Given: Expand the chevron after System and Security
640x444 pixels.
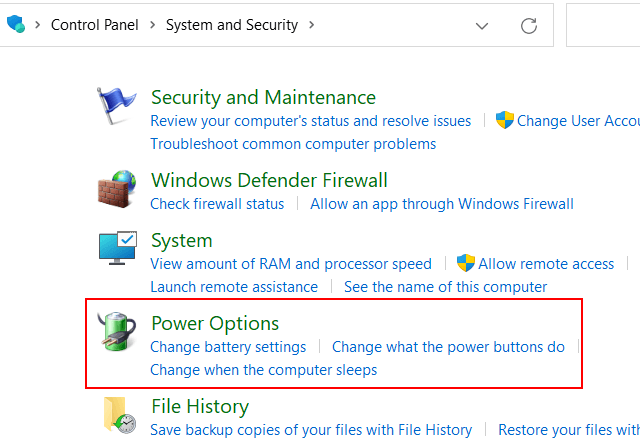Looking at the screenshot, I should tap(311, 25).
